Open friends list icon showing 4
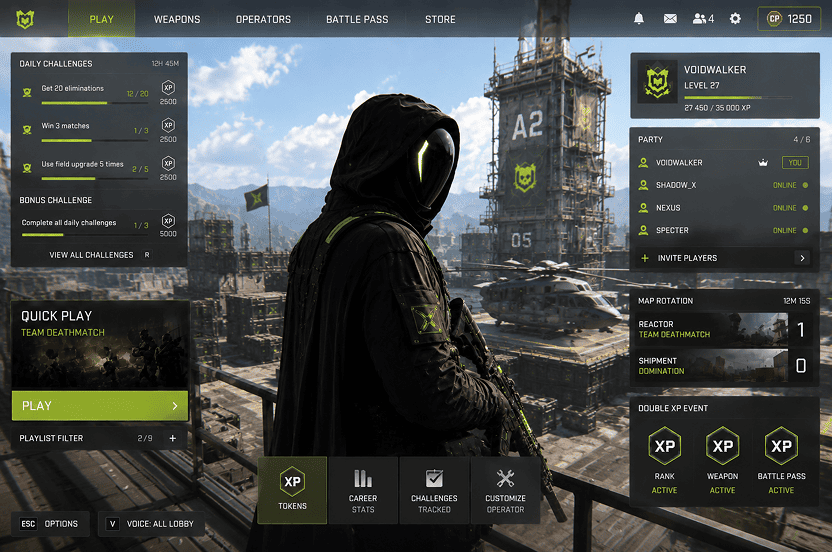The image size is (832, 552). pyautogui.click(x=703, y=19)
